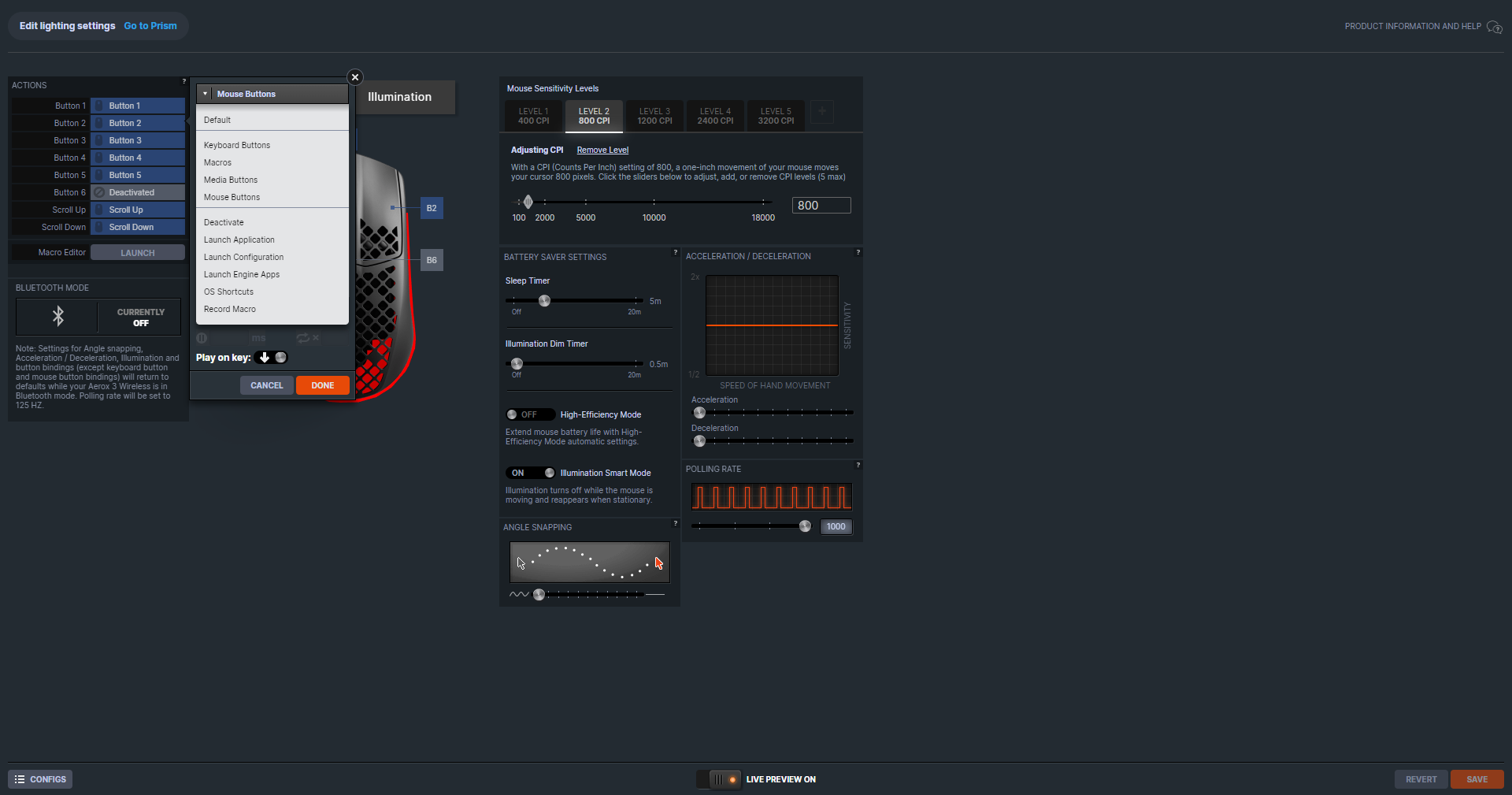Toggle Play on key press/release switch
This screenshot has height=795, width=1512.
(272, 358)
